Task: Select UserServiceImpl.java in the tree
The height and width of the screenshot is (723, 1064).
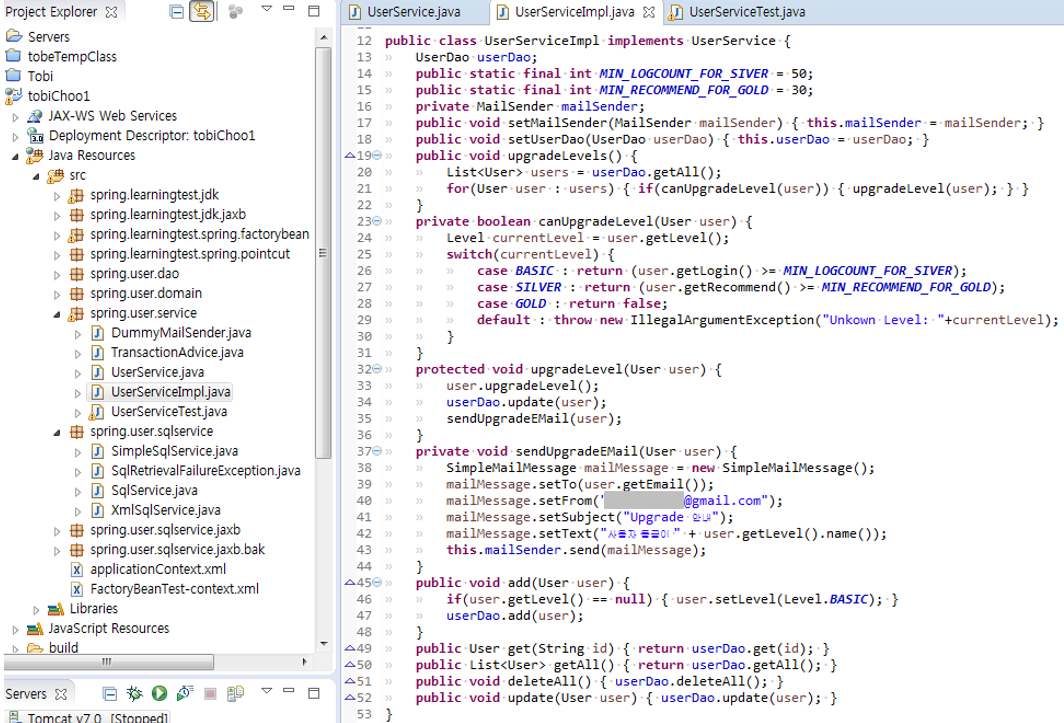Action: [x=170, y=392]
